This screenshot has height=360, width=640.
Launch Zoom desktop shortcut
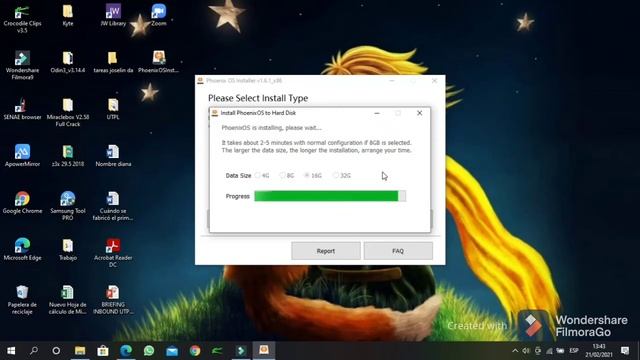(159, 16)
